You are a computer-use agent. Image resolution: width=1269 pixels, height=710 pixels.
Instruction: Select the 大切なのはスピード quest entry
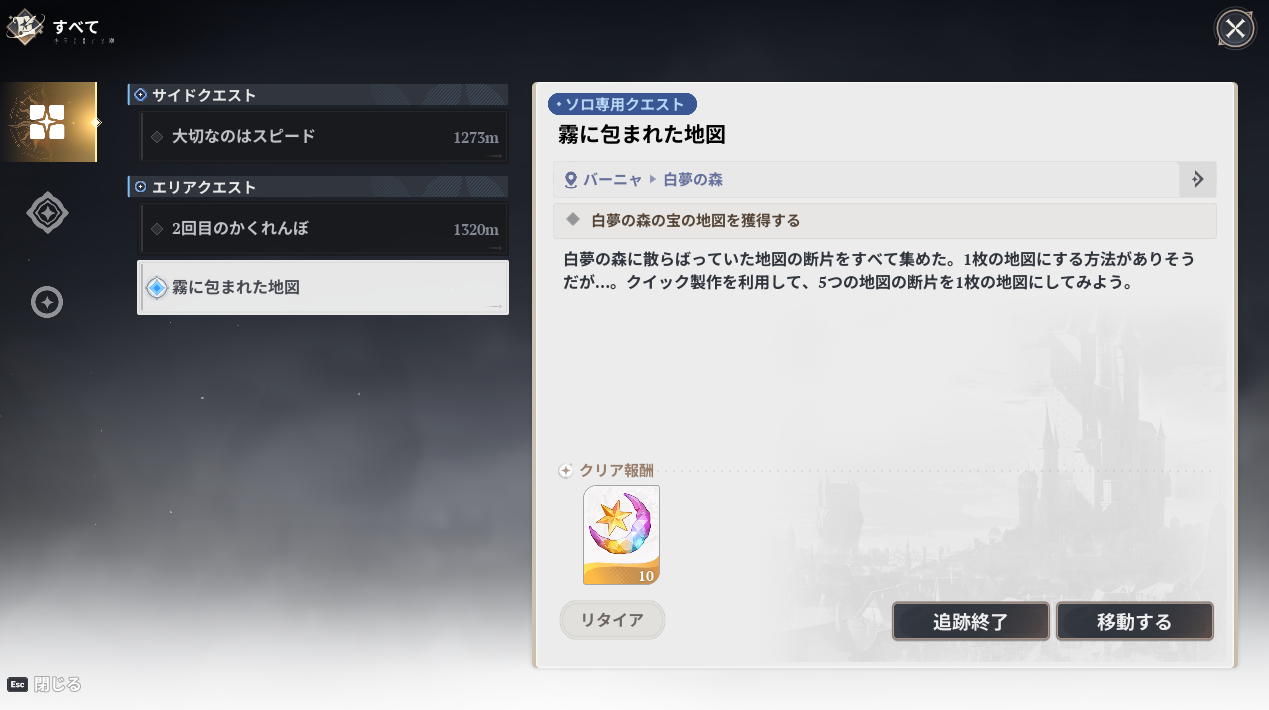322,137
